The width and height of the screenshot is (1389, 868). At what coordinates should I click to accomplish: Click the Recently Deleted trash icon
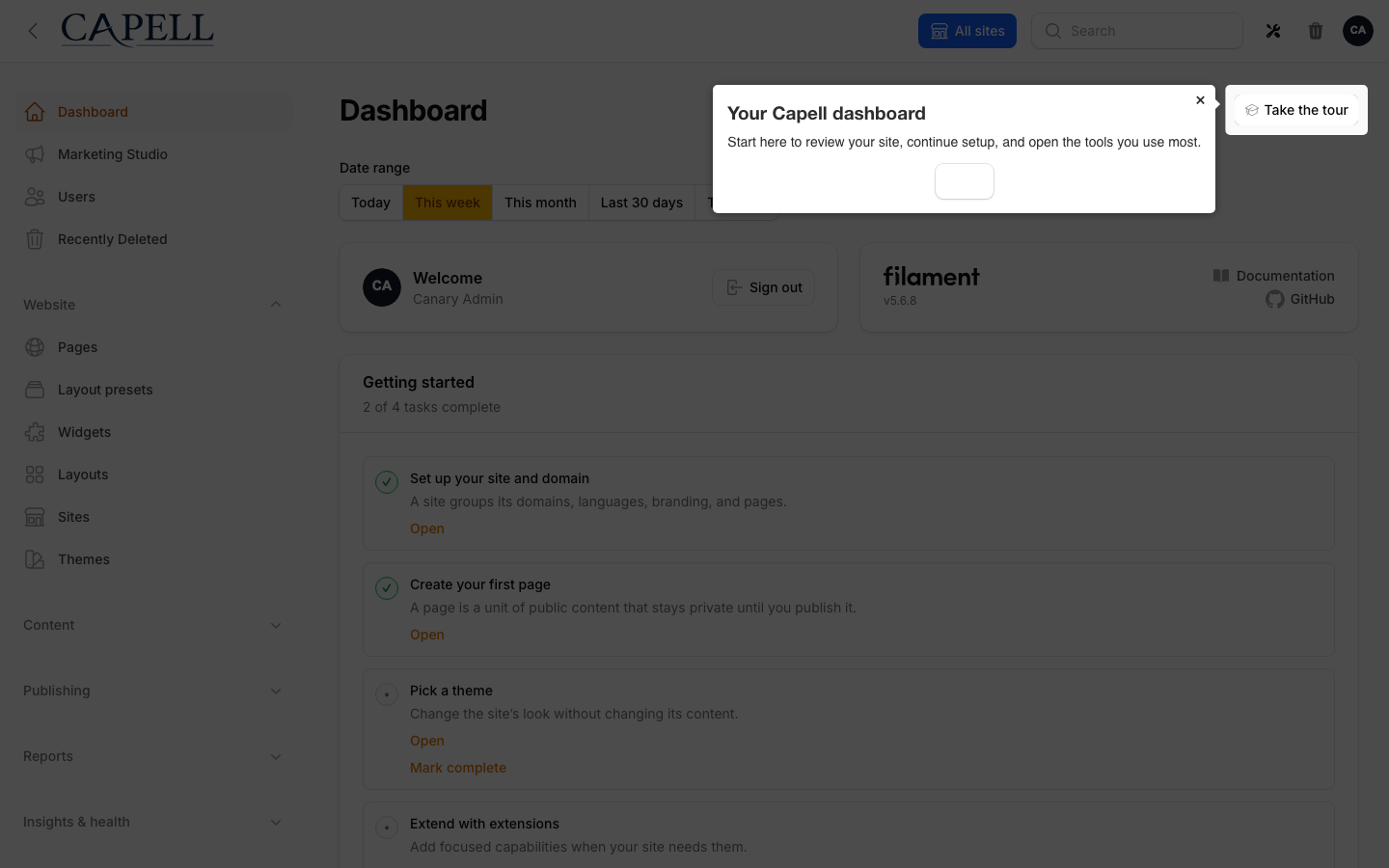(x=35, y=239)
